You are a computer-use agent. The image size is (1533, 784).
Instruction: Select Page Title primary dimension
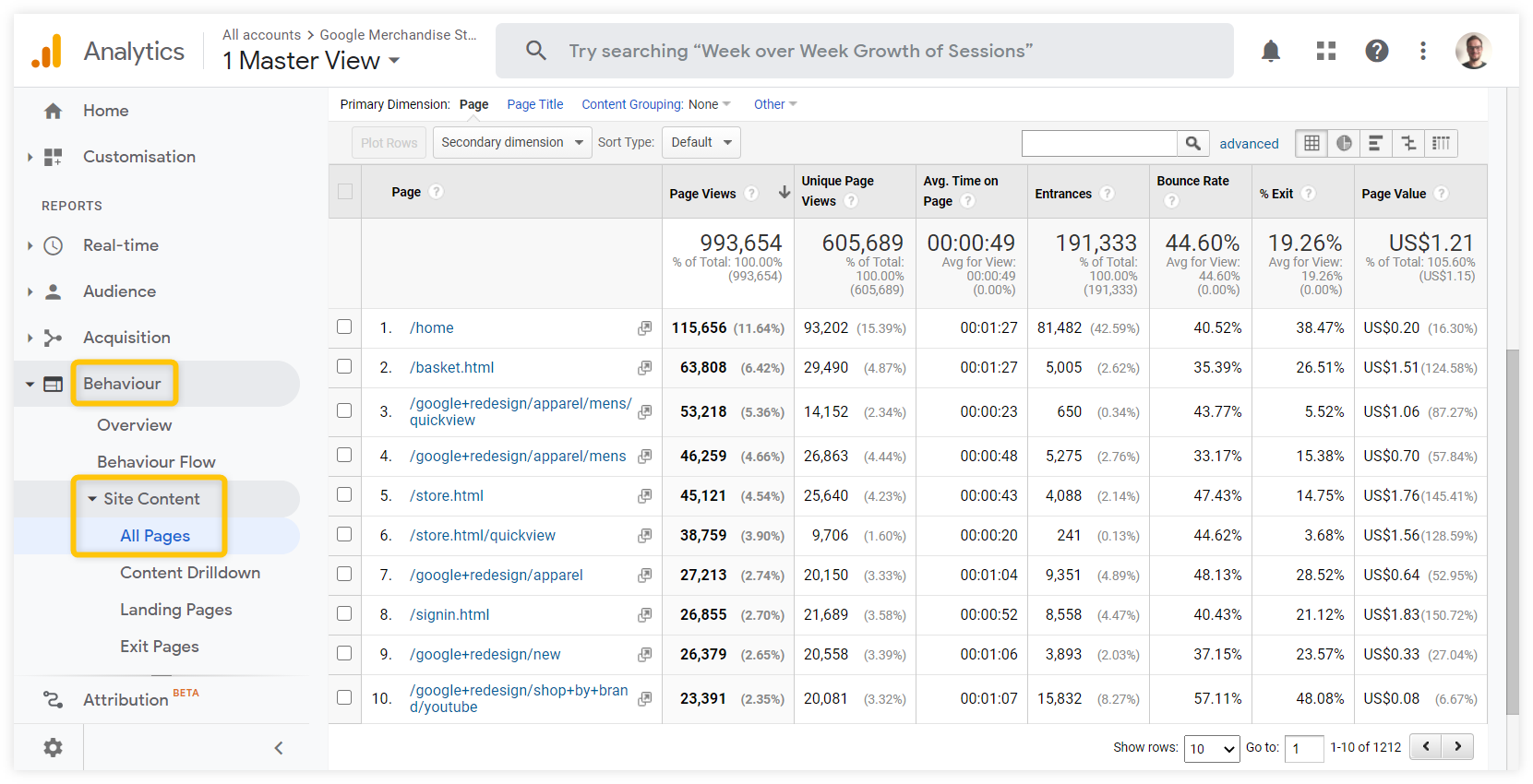(534, 104)
